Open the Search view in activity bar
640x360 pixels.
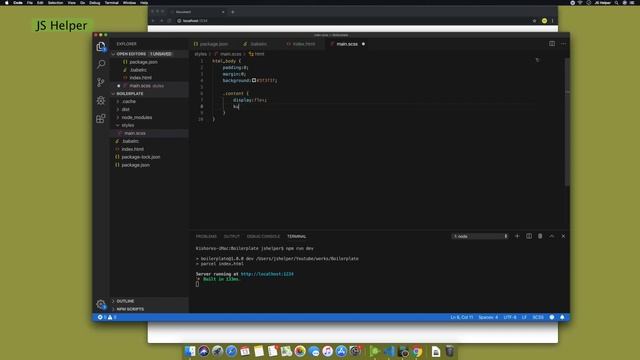(101, 64)
